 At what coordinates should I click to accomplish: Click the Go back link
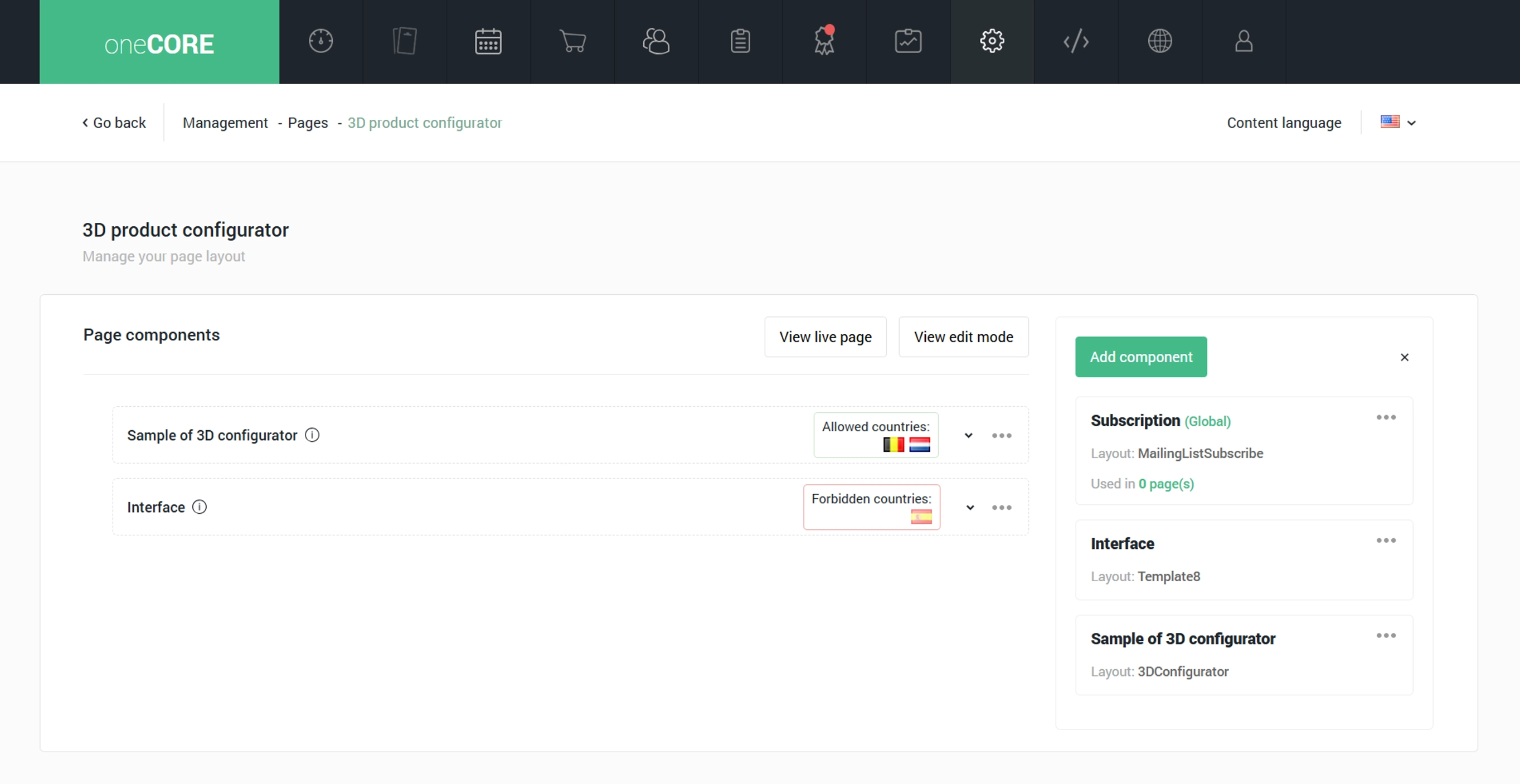[x=114, y=123]
